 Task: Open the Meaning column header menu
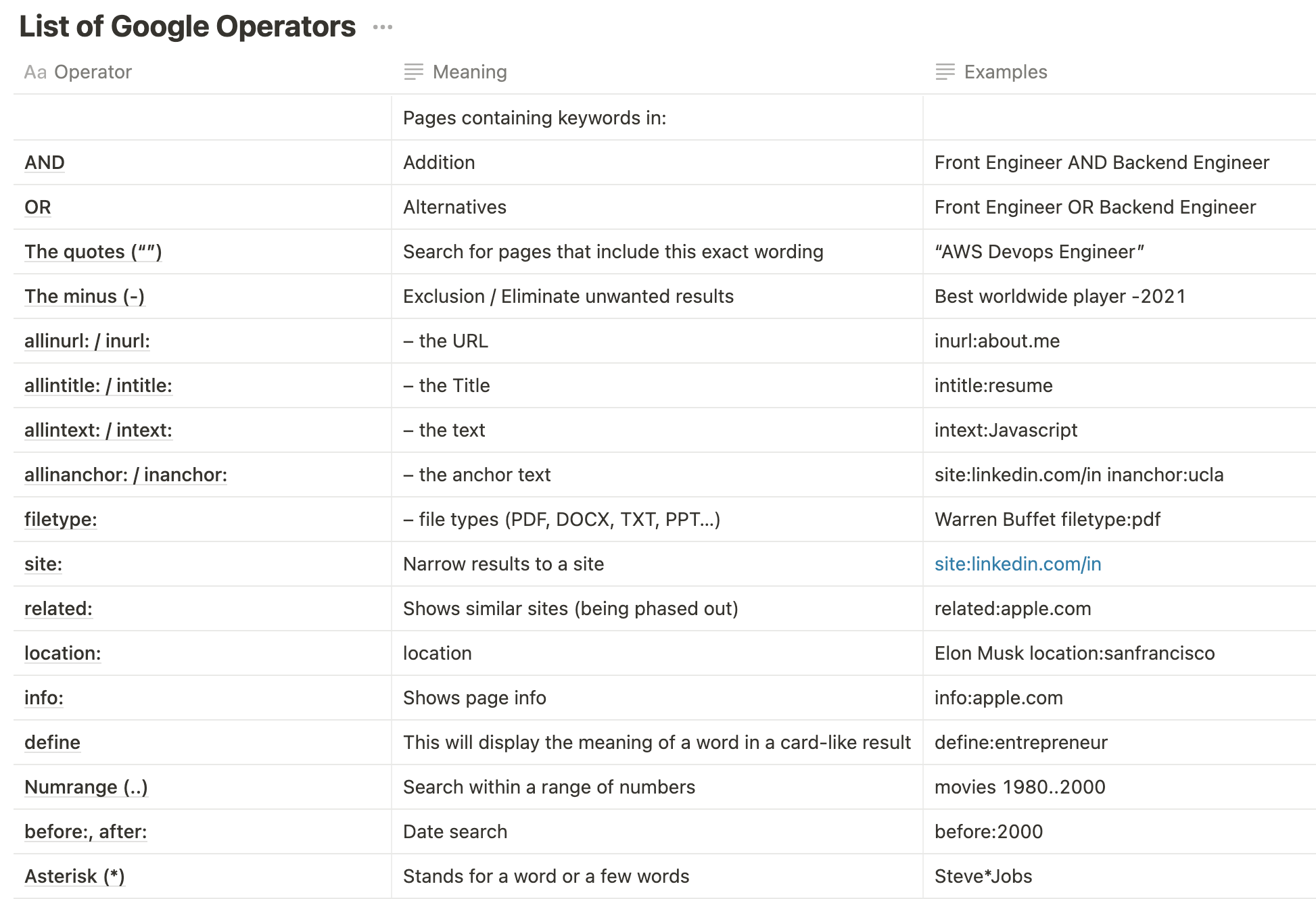click(x=469, y=72)
